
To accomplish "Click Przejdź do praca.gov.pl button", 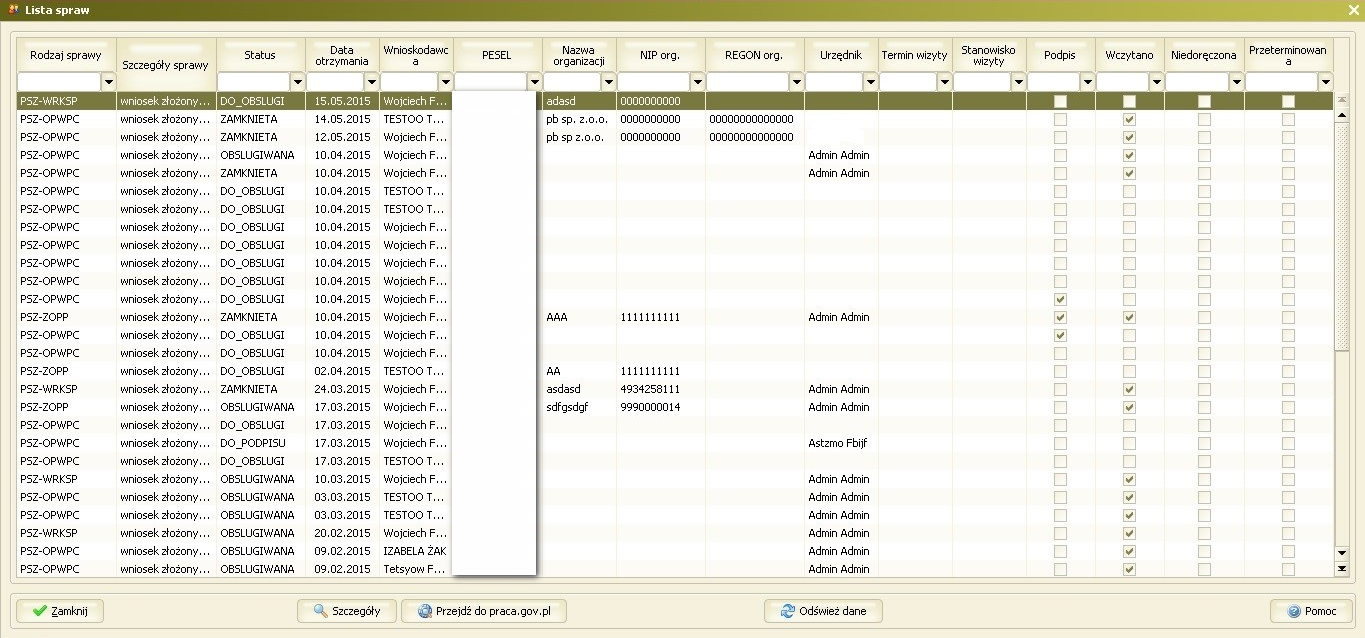I will [484, 611].
